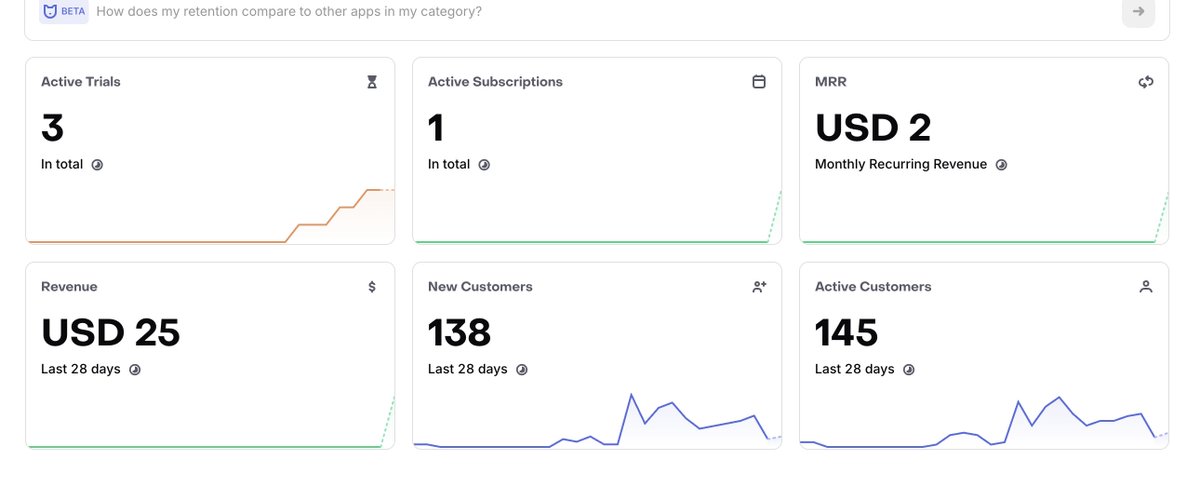1200x487 pixels.
Task: Click the Active Trials value 3
Action: pyautogui.click(x=53, y=128)
